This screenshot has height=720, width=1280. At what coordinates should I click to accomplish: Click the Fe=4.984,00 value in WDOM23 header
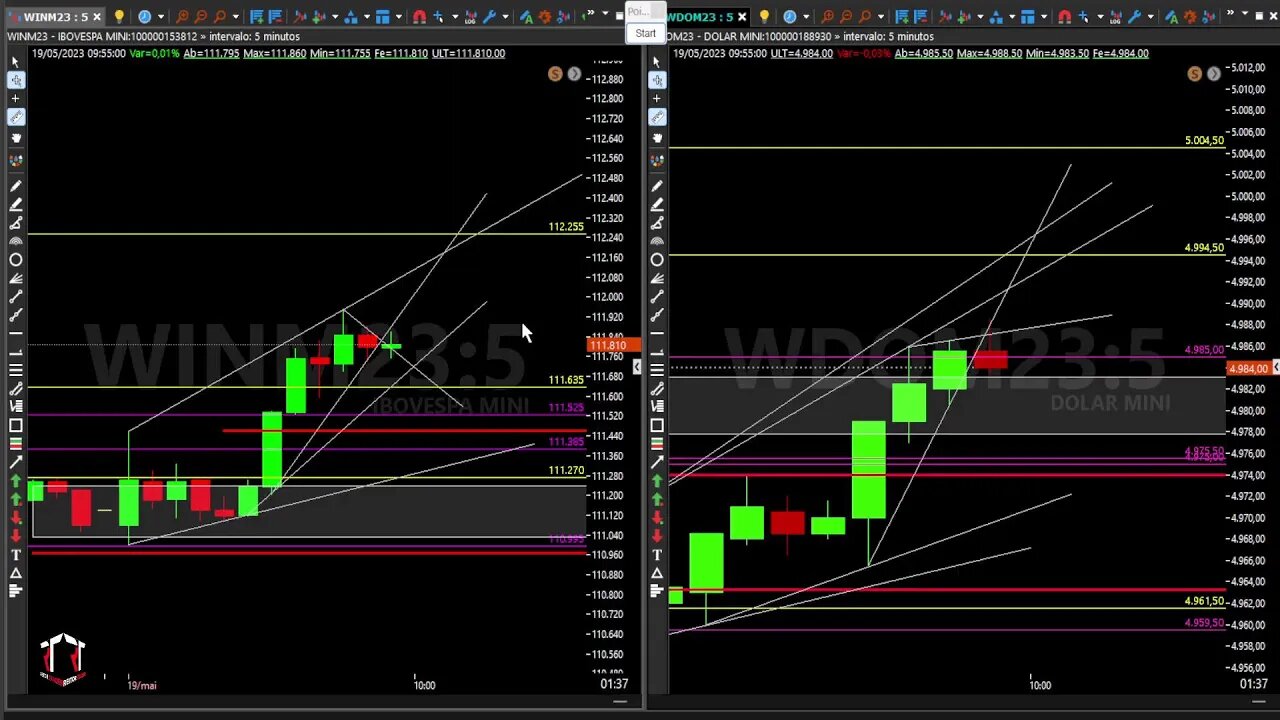tap(1120, 53)
